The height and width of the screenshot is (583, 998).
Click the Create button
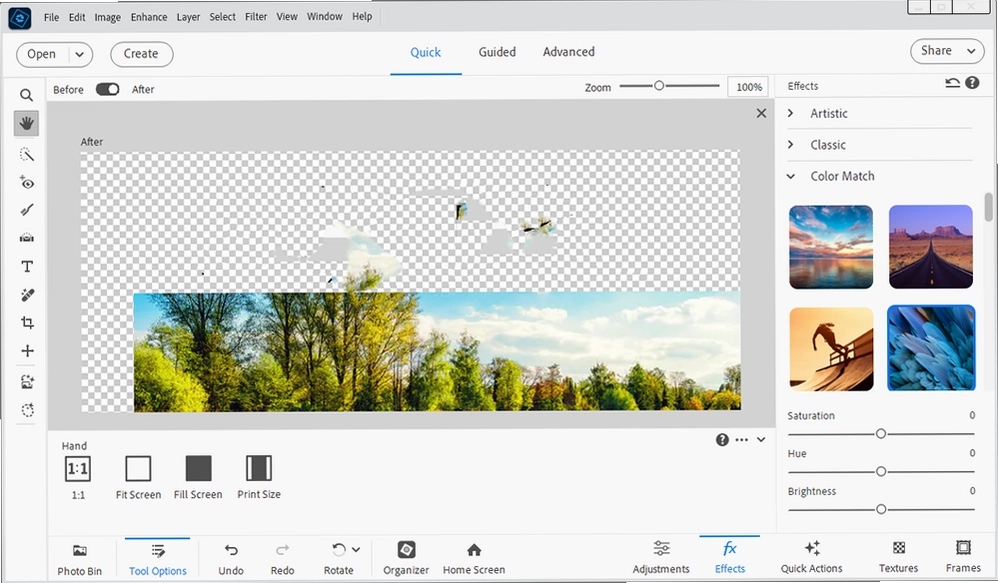[141, 54]
